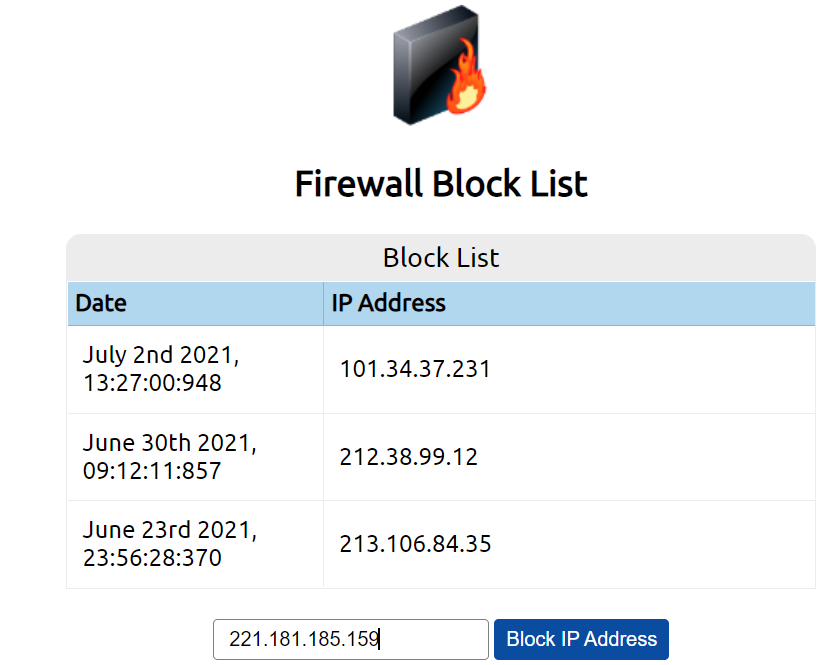Screen dimensions: 826x665
Task: Click the typed 221.181.185.159 text
Action: click(304, 639)
